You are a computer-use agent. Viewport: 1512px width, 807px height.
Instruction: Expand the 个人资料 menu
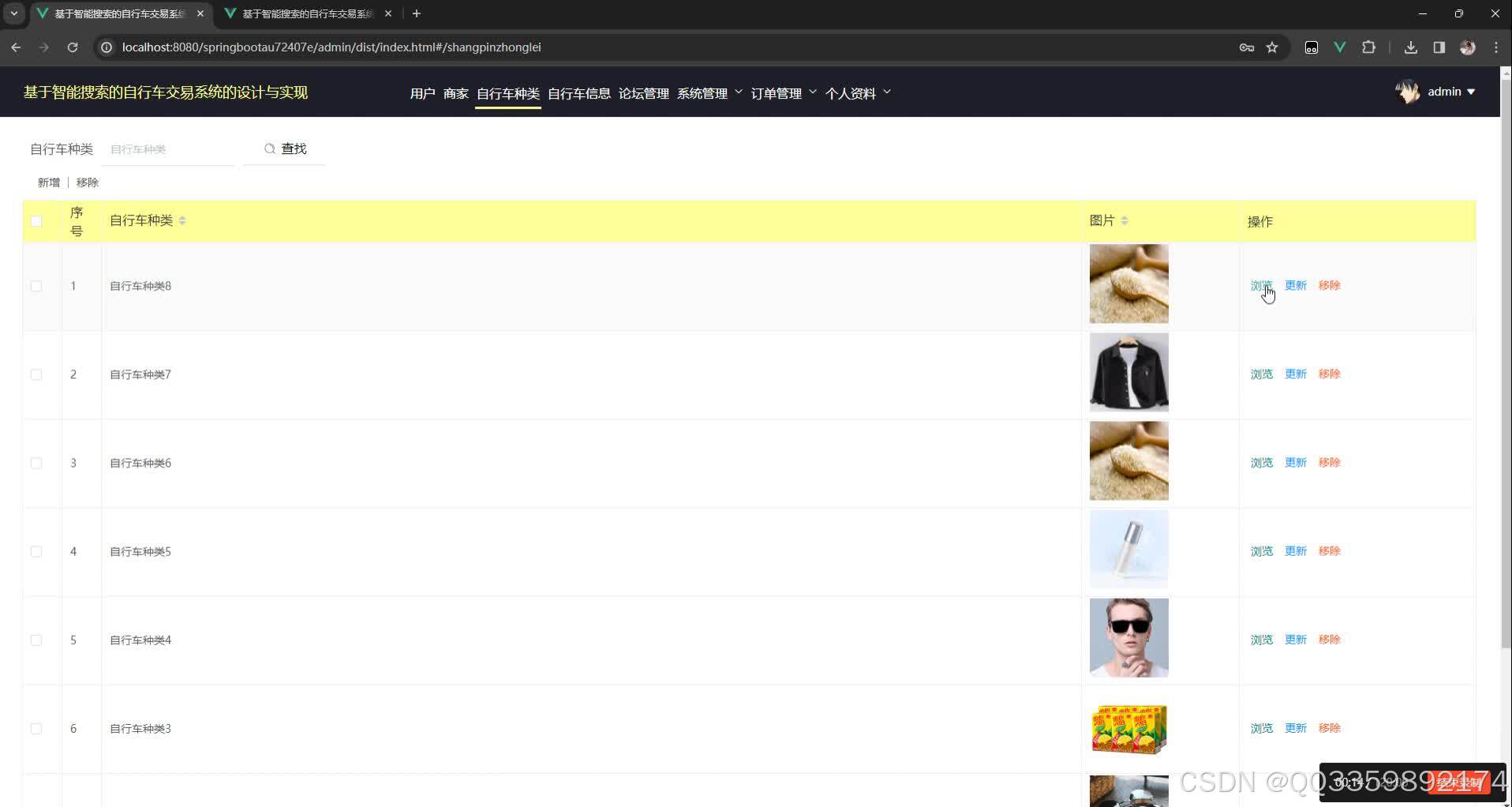858,93
